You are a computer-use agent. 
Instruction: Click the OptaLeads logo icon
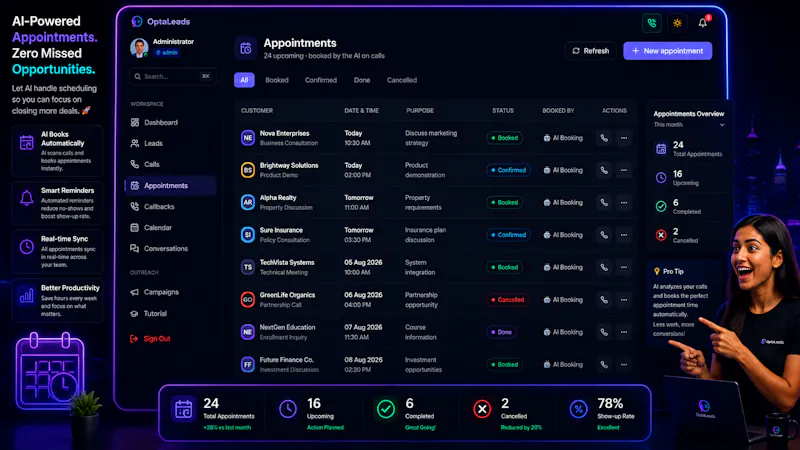[137, 21]
